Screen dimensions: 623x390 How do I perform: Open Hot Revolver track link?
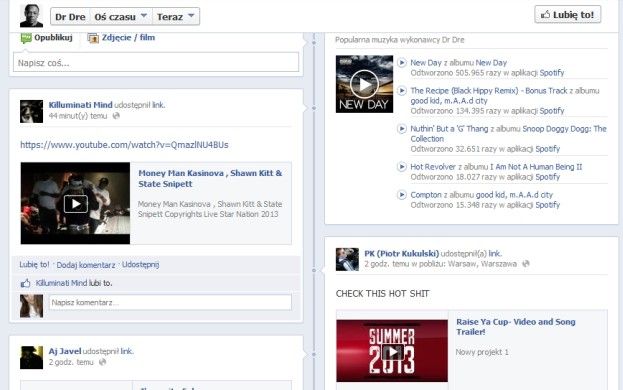click(433, 167)
